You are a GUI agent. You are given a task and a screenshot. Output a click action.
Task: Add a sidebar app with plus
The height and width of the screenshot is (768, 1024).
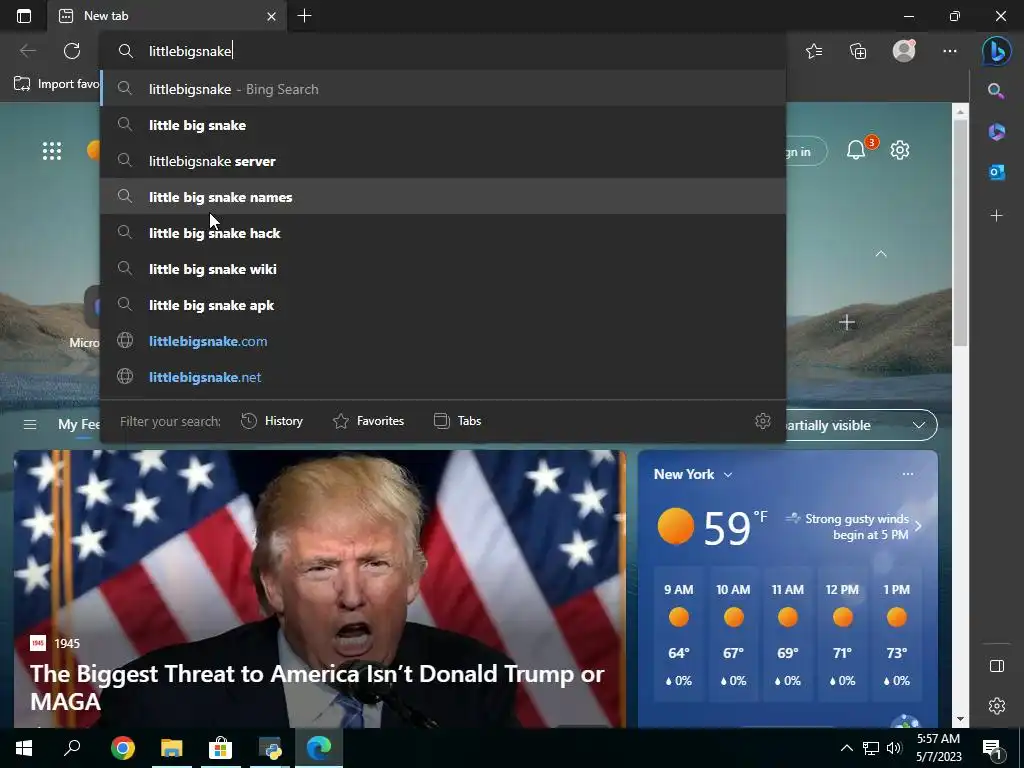point(997,216)
